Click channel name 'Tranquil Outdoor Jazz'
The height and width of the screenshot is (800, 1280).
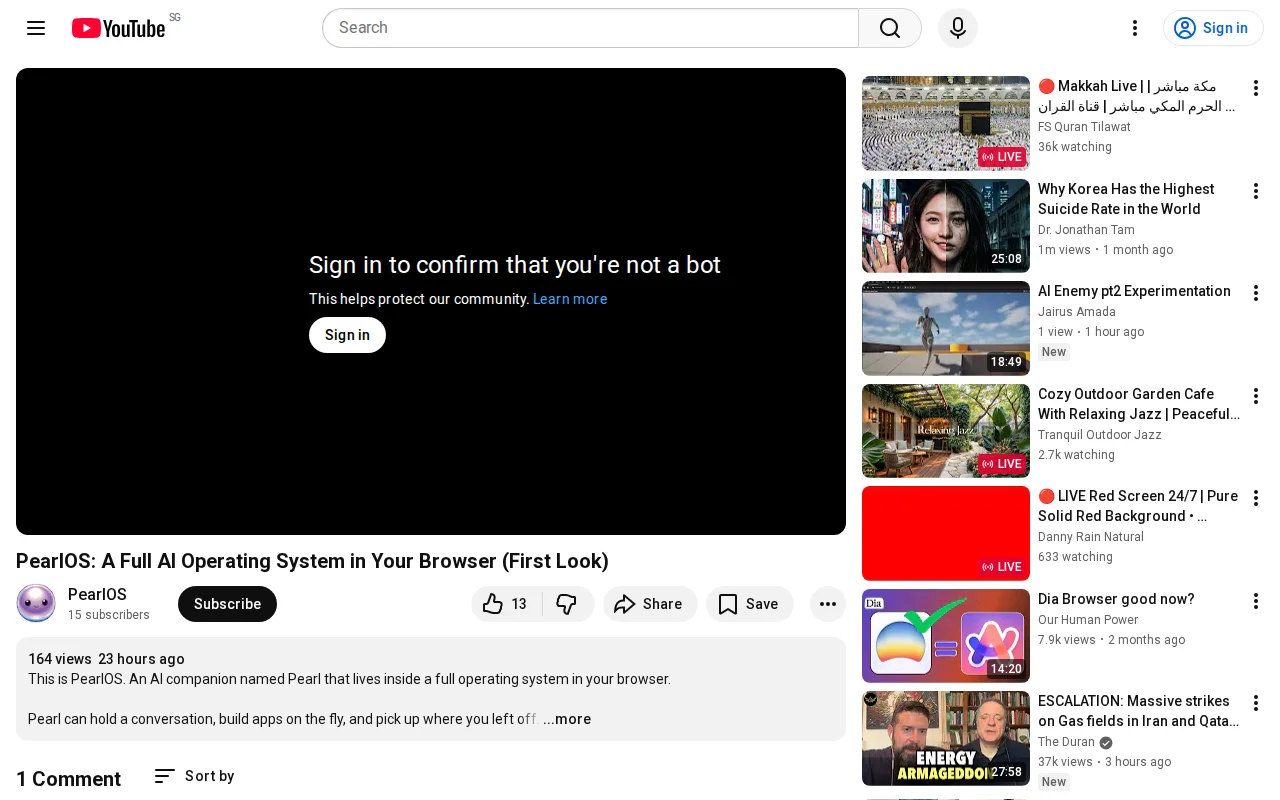click(x=1100, y=435)
